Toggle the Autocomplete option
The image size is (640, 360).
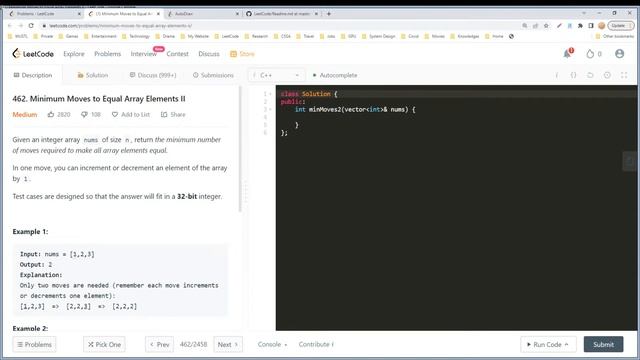pyautogui.click(x=335, y=75)
